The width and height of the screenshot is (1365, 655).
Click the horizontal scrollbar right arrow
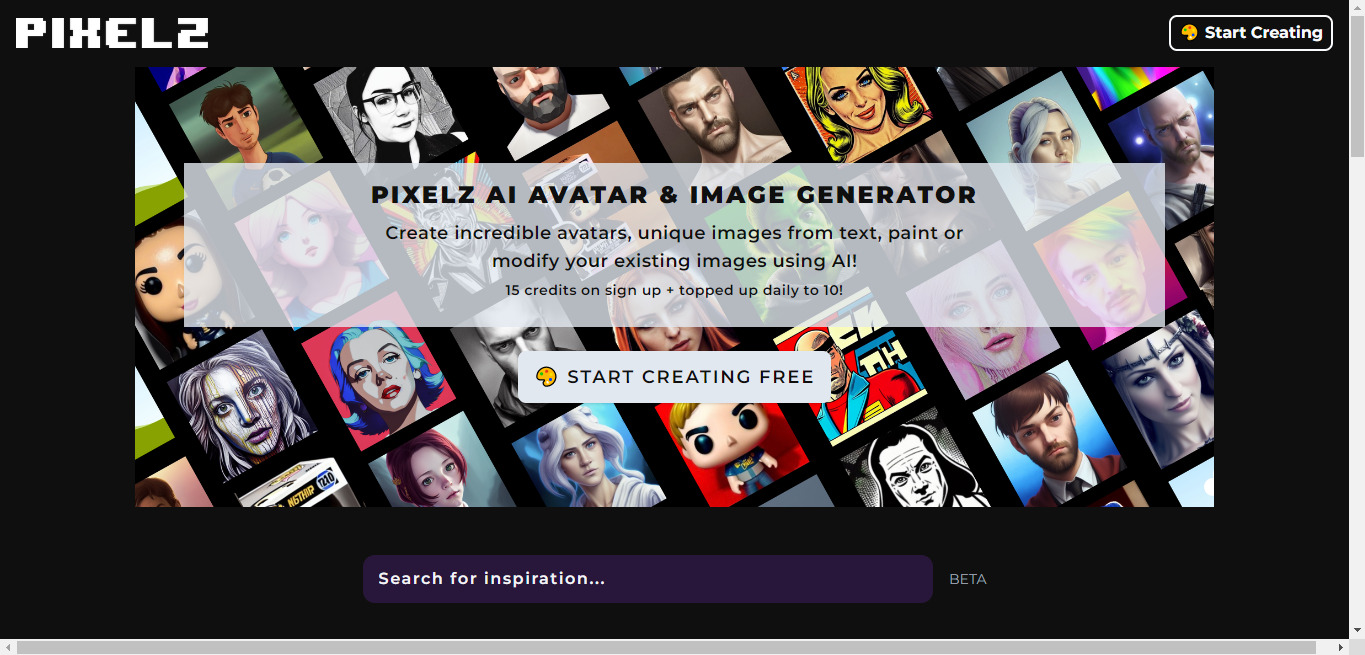point(1340,647)
